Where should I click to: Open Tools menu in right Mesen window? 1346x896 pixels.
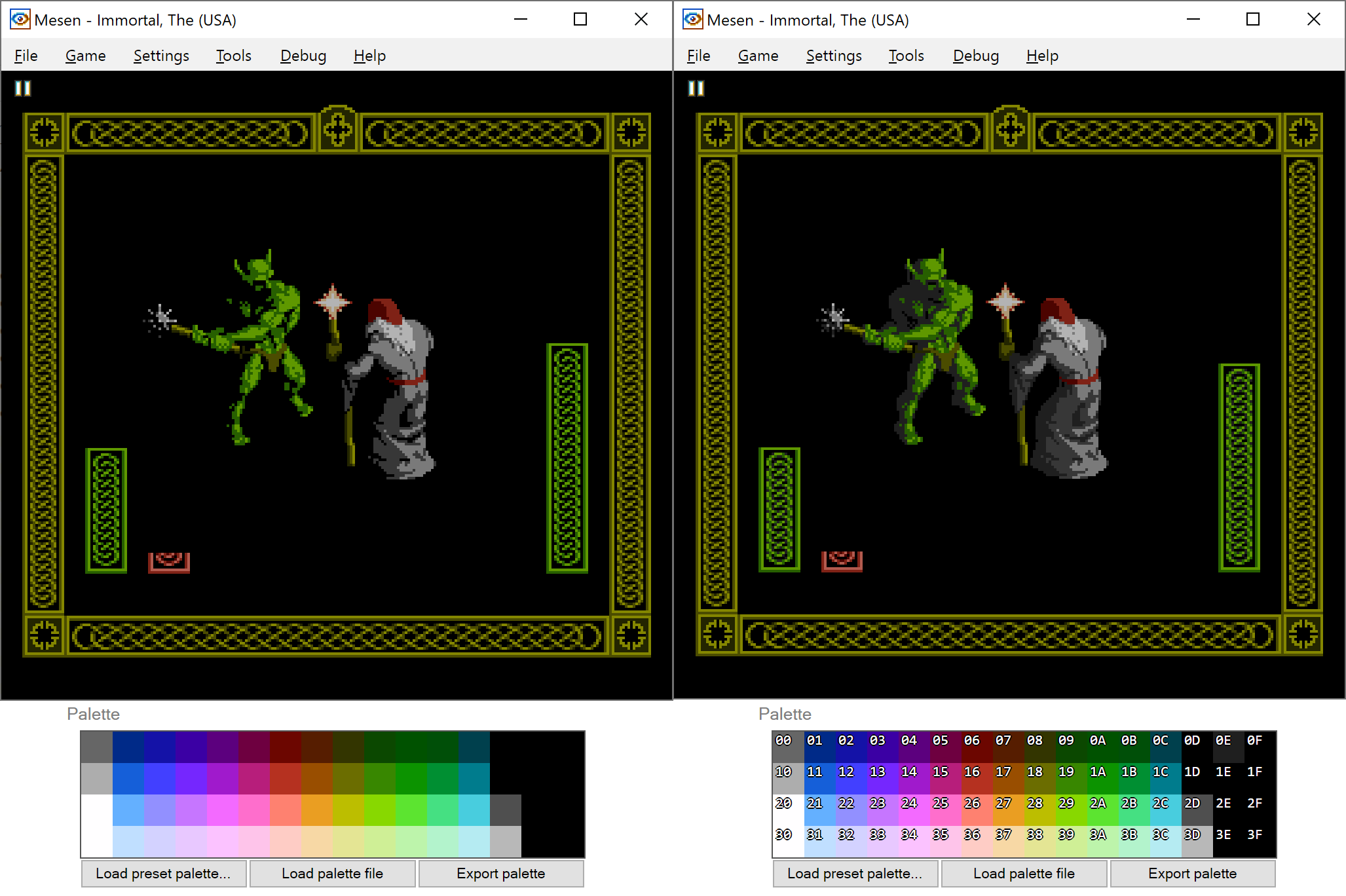pos(906,56)
